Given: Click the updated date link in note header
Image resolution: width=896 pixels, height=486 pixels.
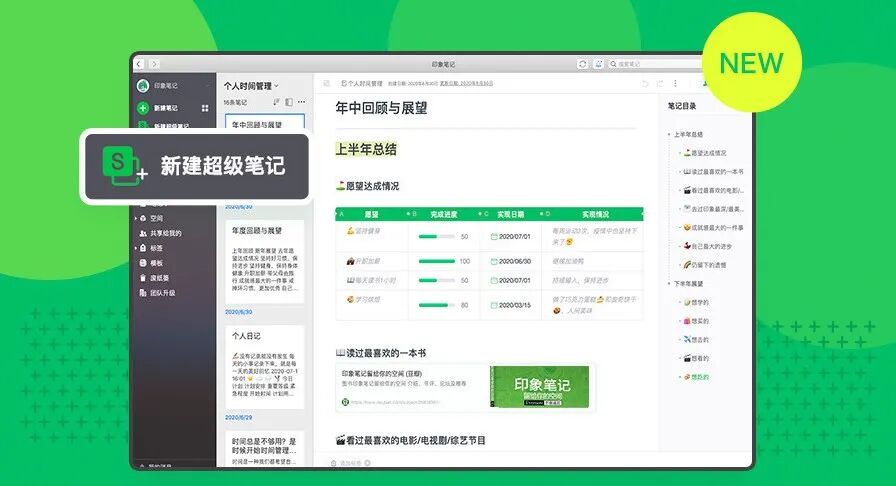Looking at the screenshot, I should coord(466,83).
